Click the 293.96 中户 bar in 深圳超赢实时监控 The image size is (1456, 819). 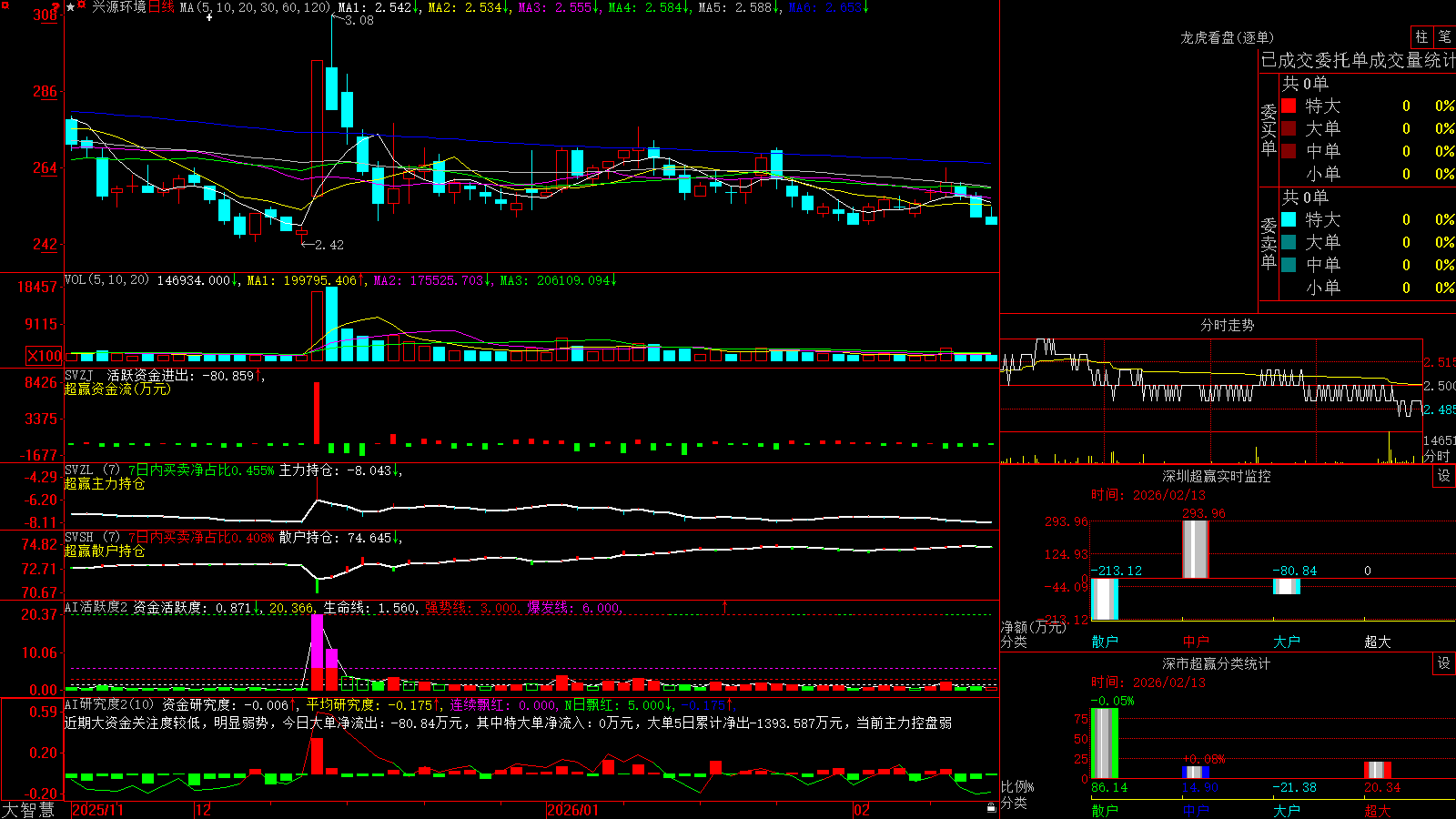1195,549
